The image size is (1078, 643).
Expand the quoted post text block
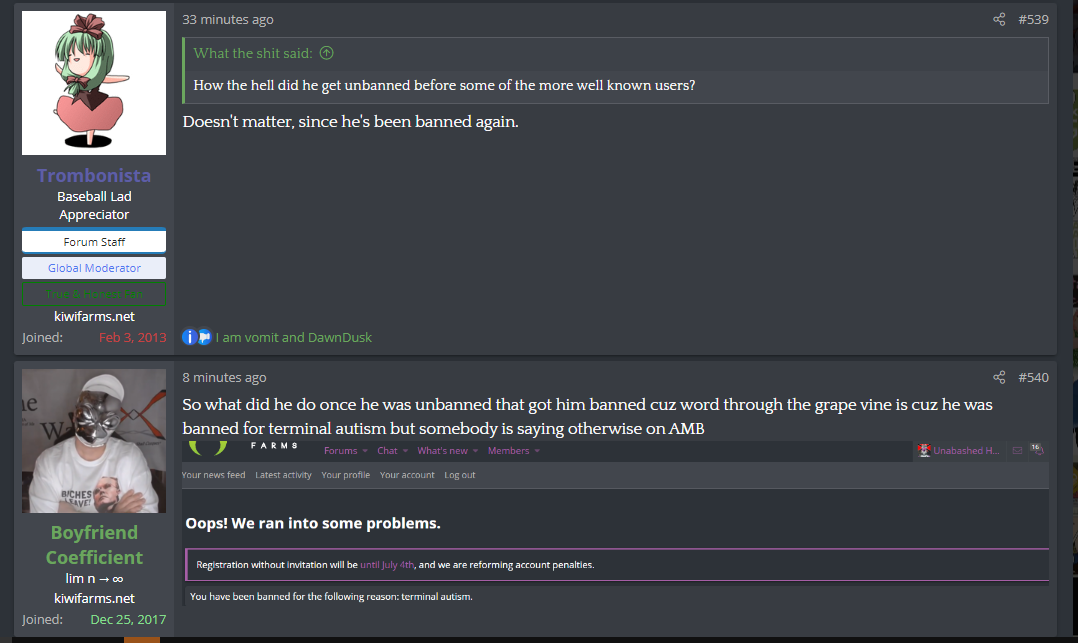point(615,86)
